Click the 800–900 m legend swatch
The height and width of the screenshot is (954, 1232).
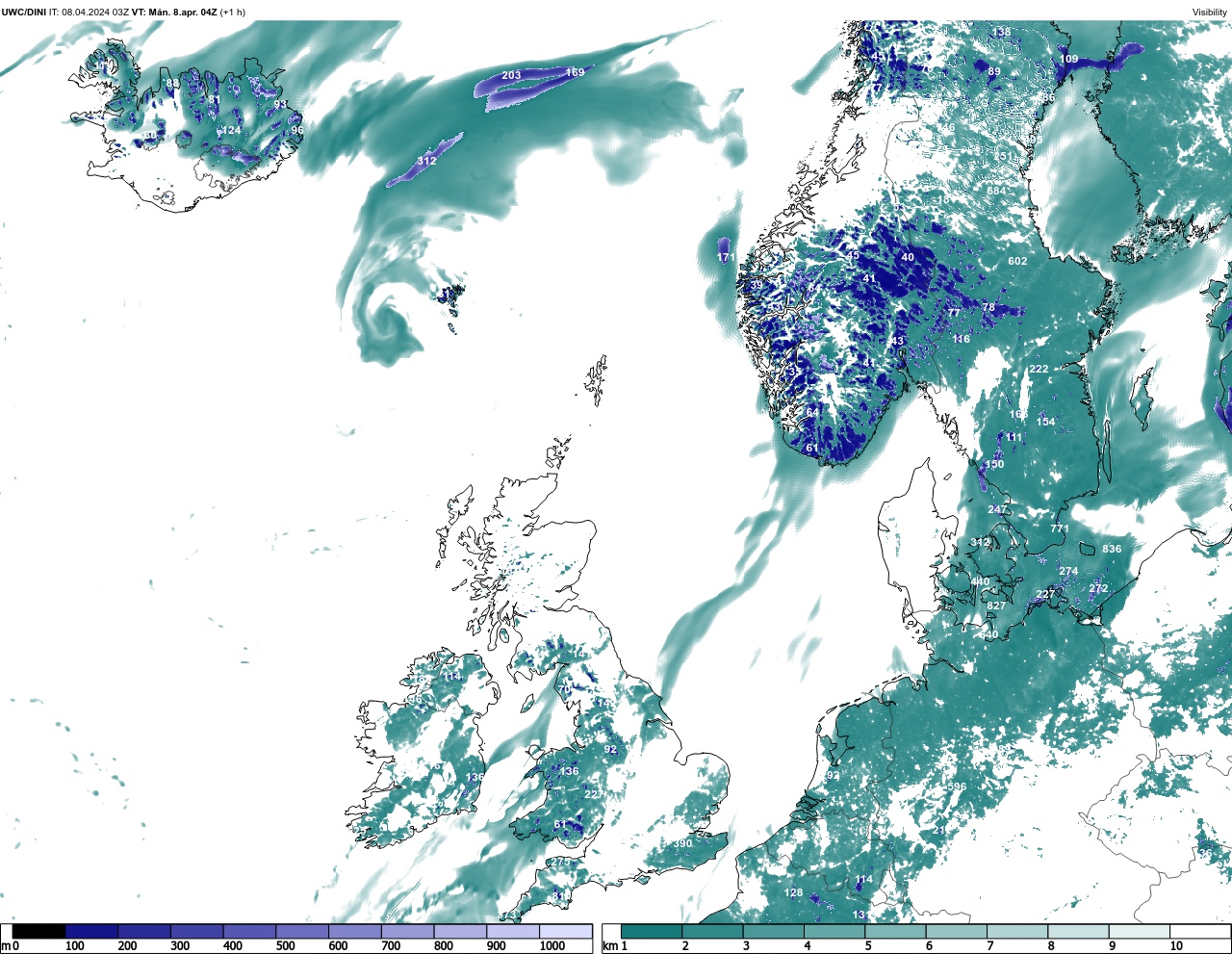tap(460, 932)
